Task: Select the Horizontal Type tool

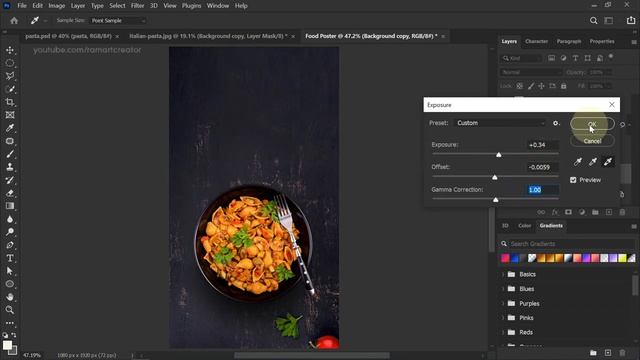Action: click(10, 258)
